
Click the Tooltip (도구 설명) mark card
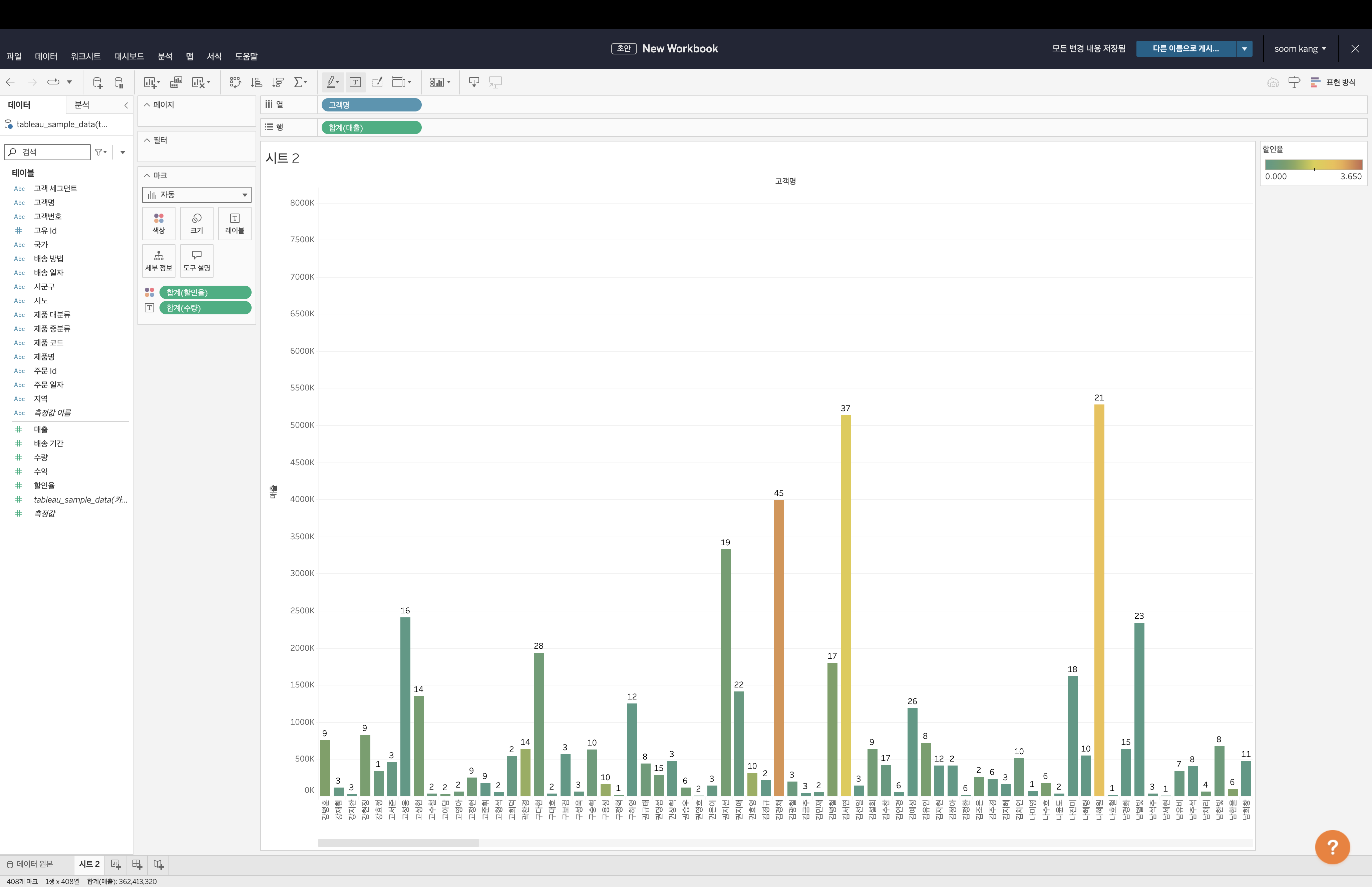pyautogui.click(x=197, y=261)
